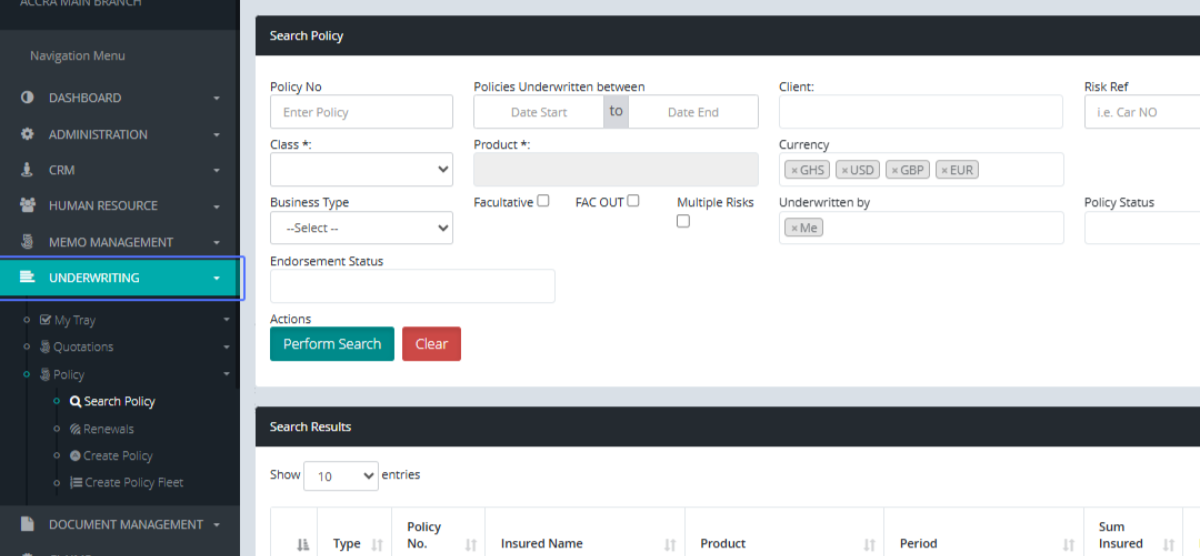Click the Memo Management icon
1200x556 pixels.
tap(28, 242)
